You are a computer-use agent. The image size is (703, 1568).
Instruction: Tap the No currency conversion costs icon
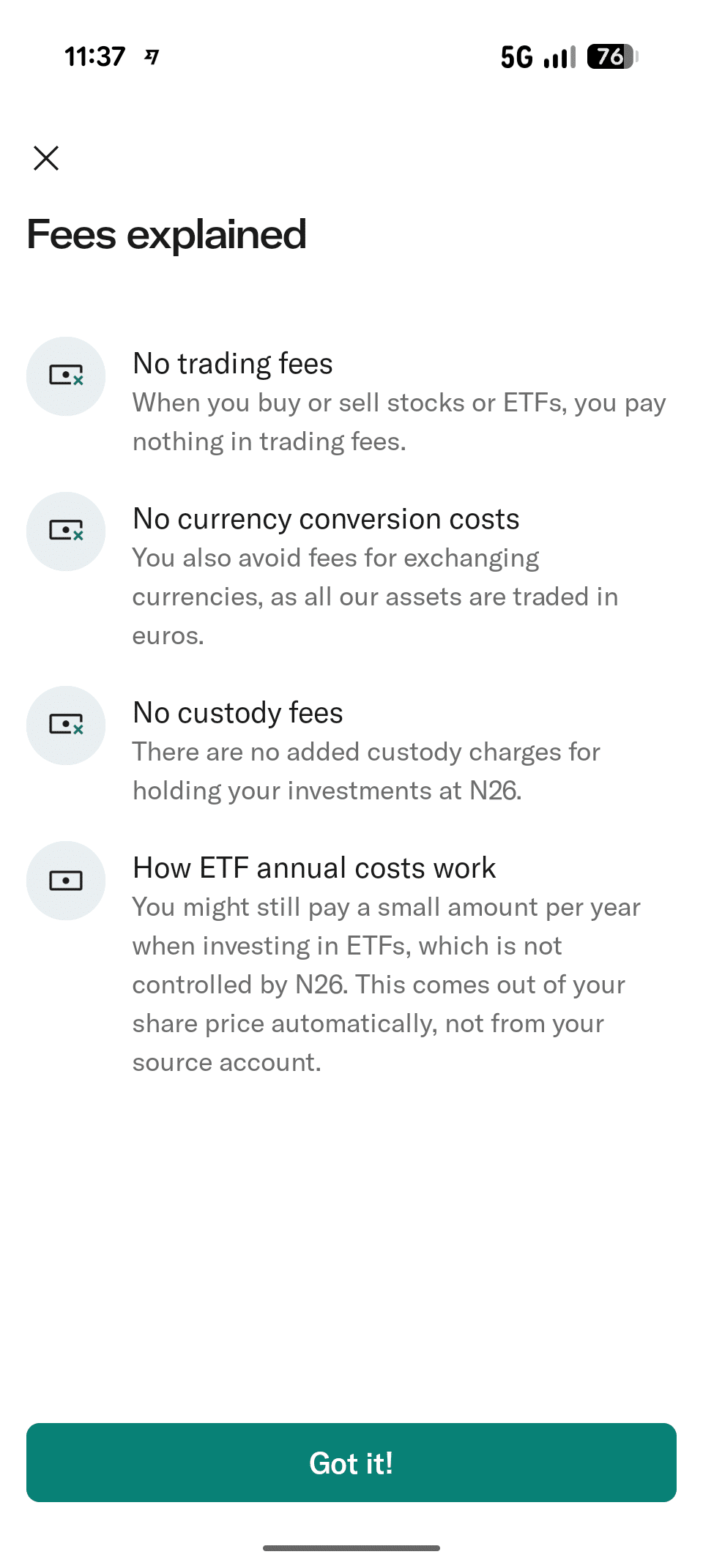[66, 531]
